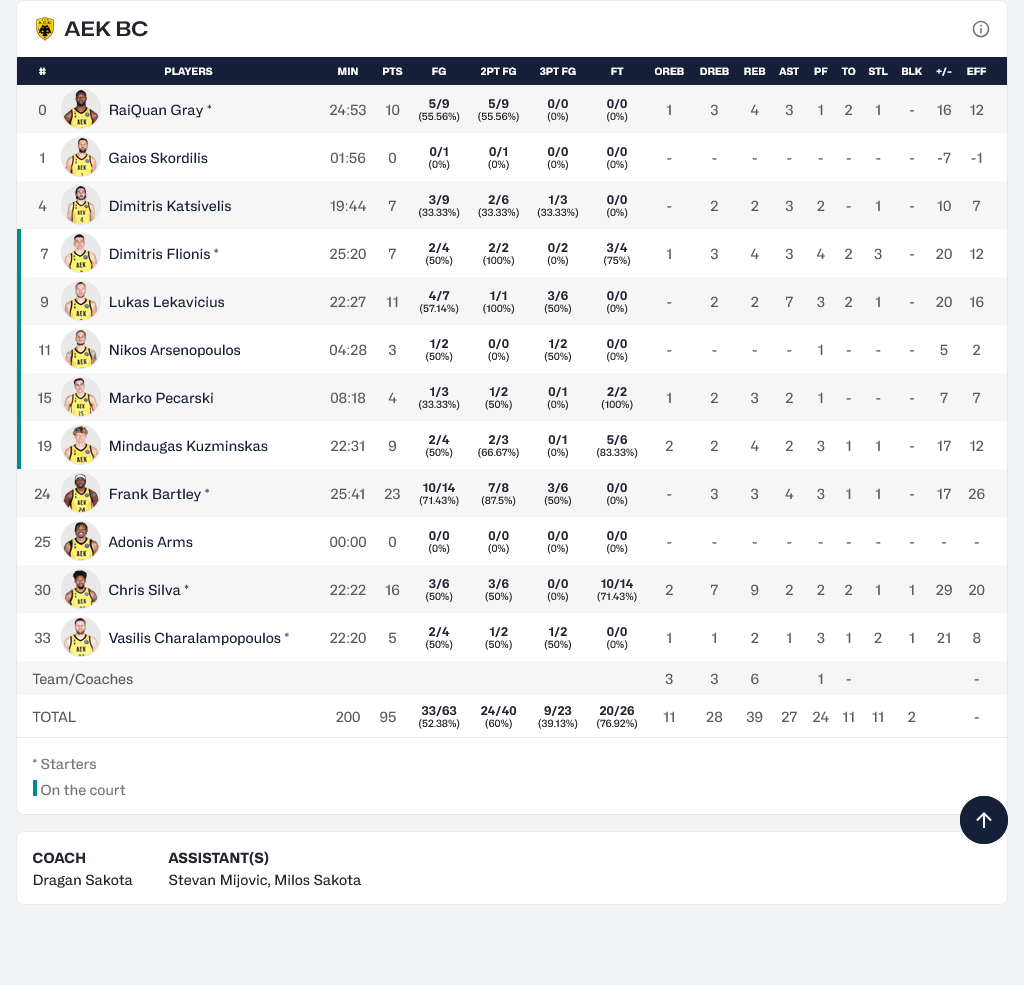
Task: Sort by the +/- column header
Action: (943, 71)
